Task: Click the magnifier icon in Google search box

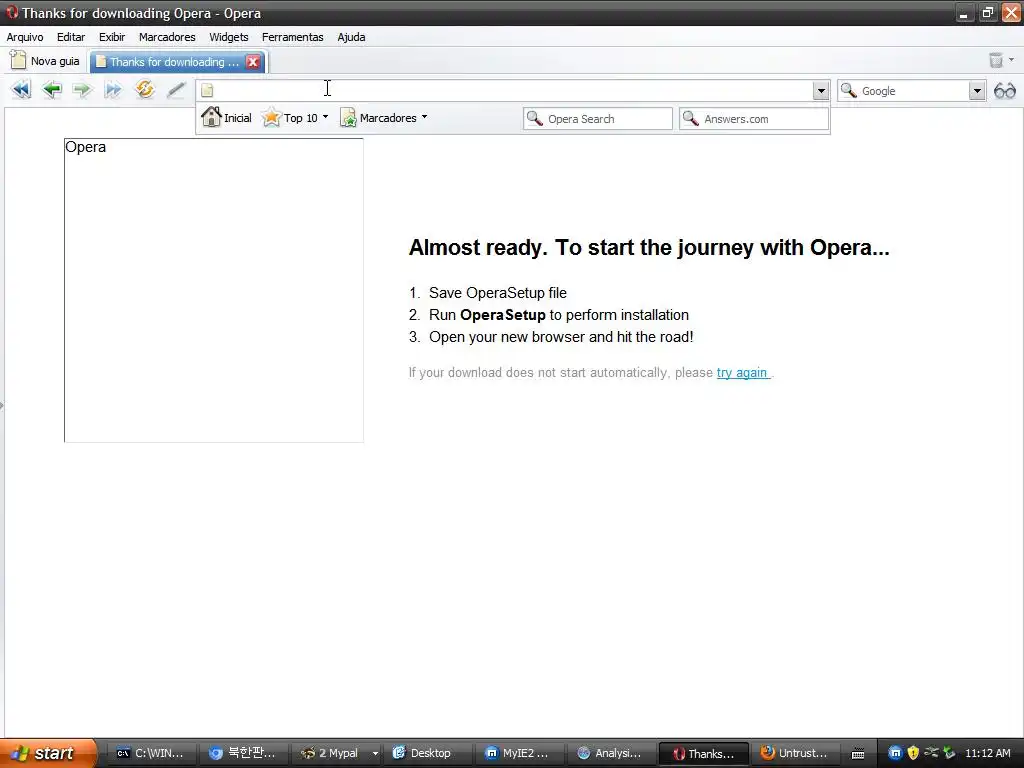Action: tap(848, 90)
